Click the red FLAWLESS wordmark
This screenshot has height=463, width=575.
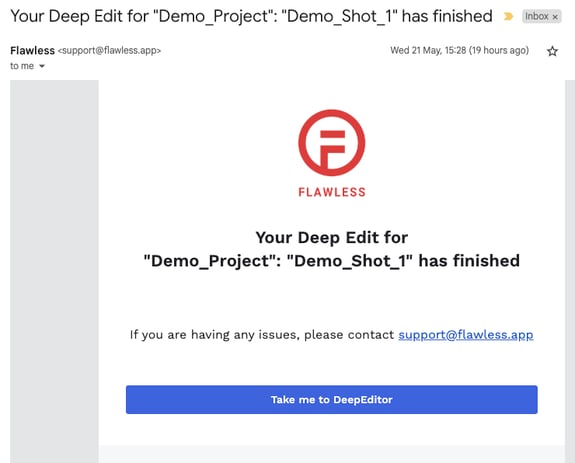[332, 192]
